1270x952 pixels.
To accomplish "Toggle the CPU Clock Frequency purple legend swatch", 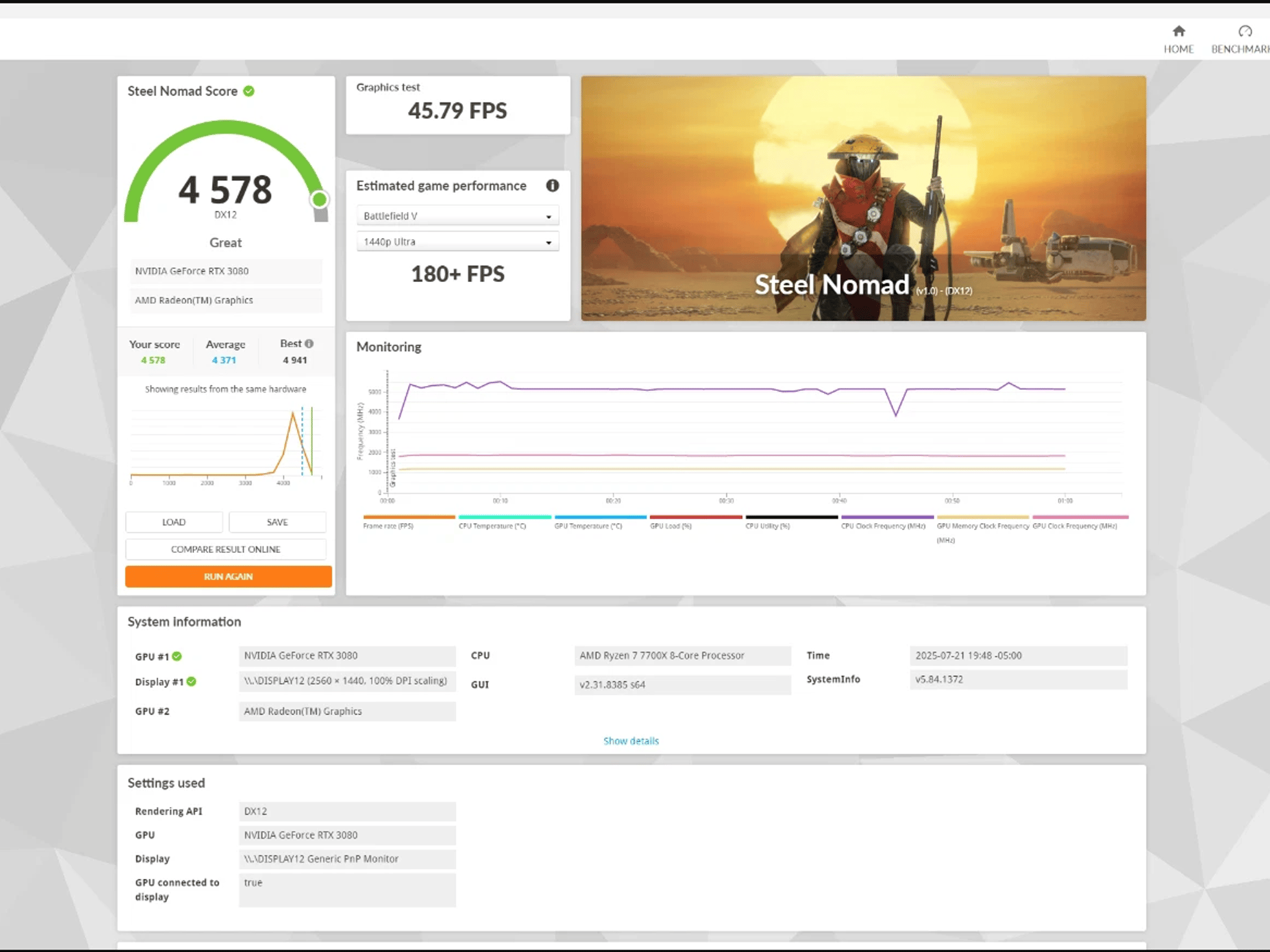I will 887,517.
